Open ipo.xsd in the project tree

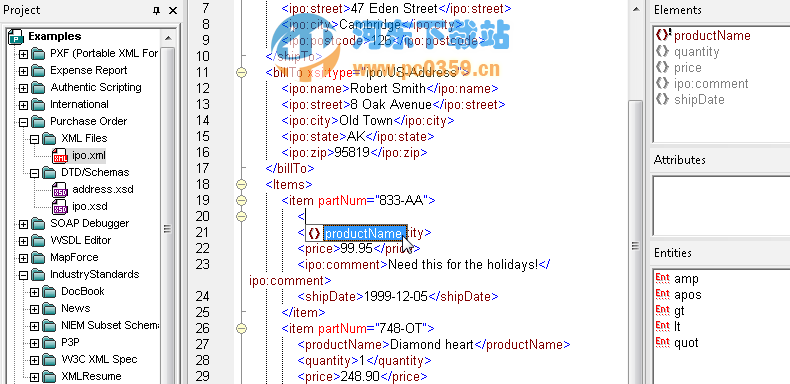(90, 207)
